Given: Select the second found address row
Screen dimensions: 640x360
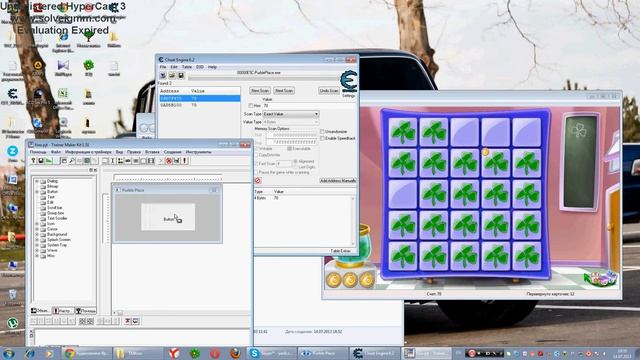Looking at the screenshot, I should pos(200,105).
